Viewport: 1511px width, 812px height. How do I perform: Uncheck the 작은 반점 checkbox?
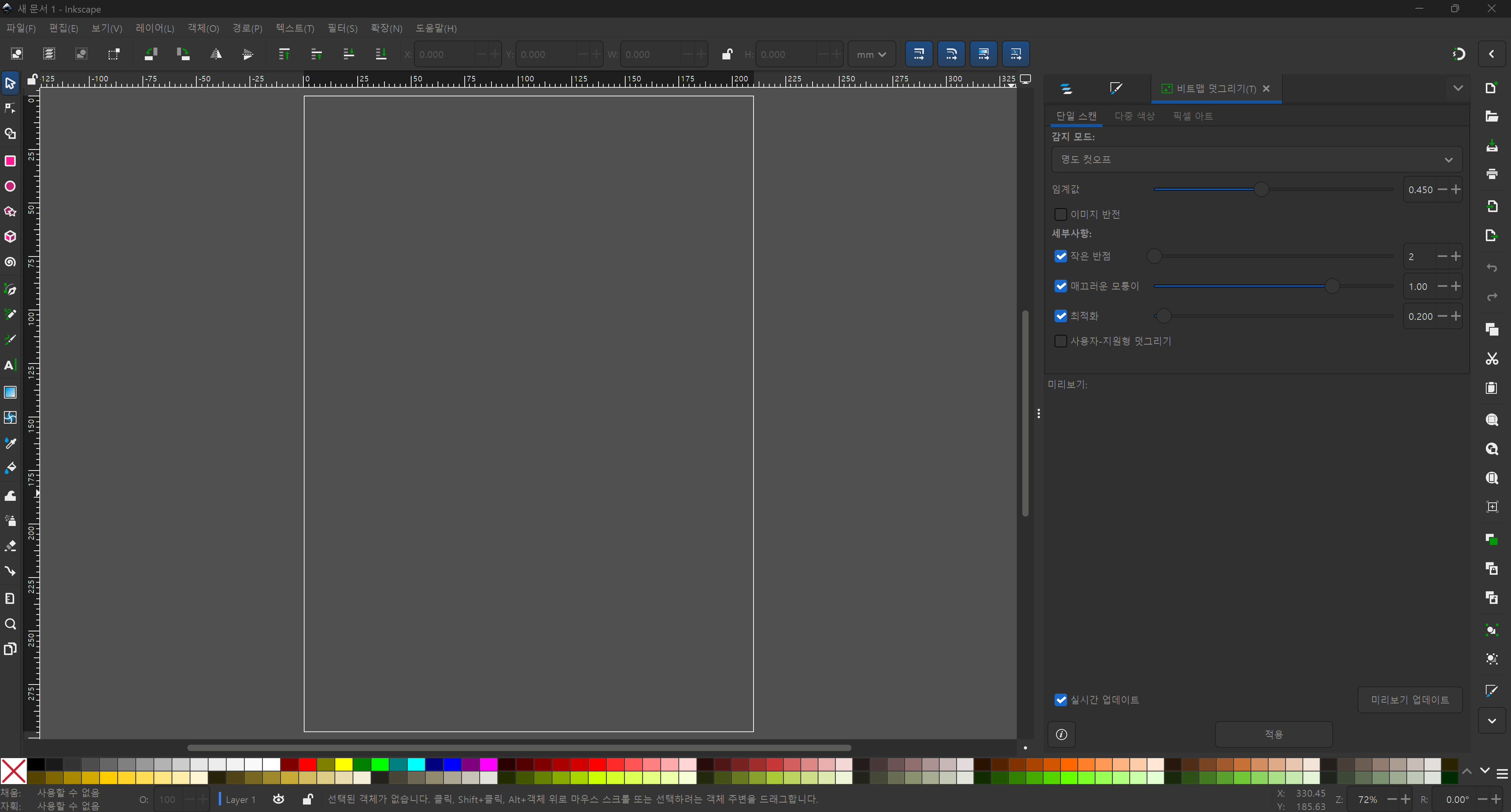click(1060, 256)
